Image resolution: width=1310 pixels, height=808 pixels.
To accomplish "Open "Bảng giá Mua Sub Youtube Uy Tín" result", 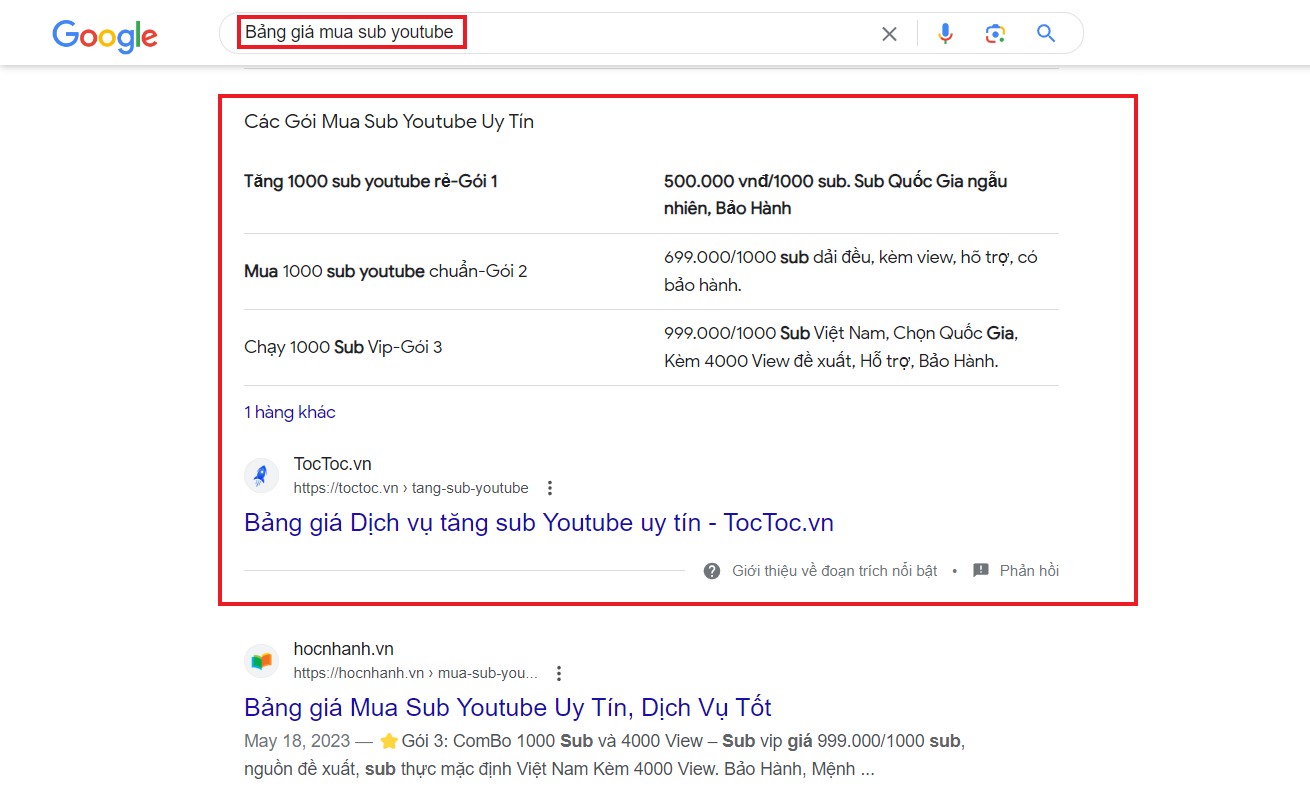I will click(507, 707).
